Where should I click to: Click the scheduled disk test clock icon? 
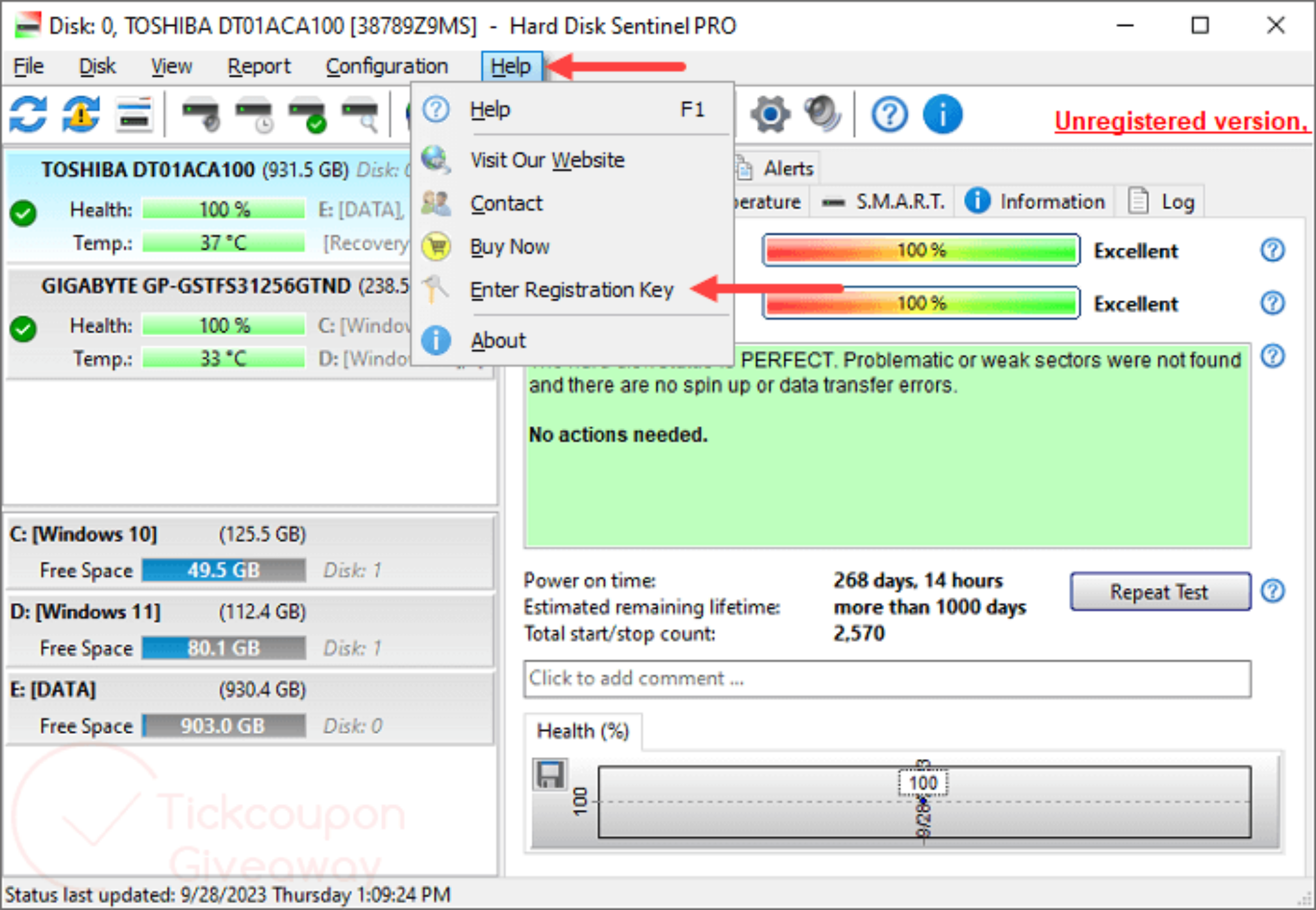[254, 115]
